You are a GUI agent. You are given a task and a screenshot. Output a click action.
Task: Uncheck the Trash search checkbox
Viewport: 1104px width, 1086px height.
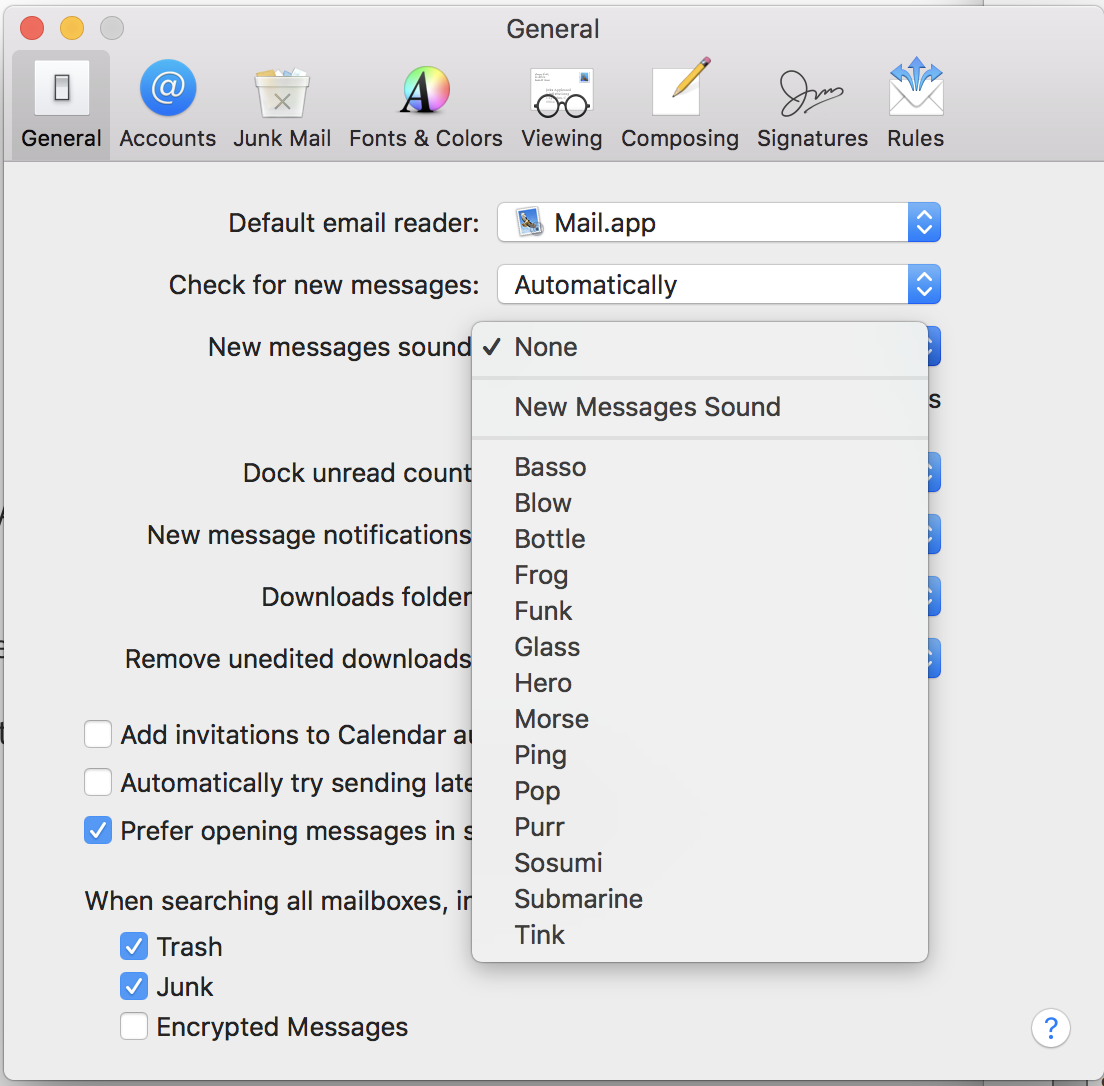tap(134, 946)
